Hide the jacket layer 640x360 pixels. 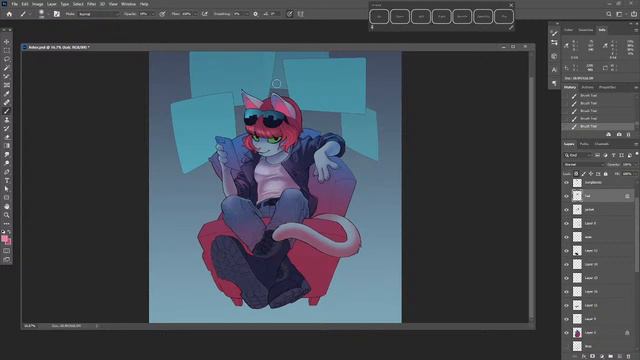[x=566, y=210]
